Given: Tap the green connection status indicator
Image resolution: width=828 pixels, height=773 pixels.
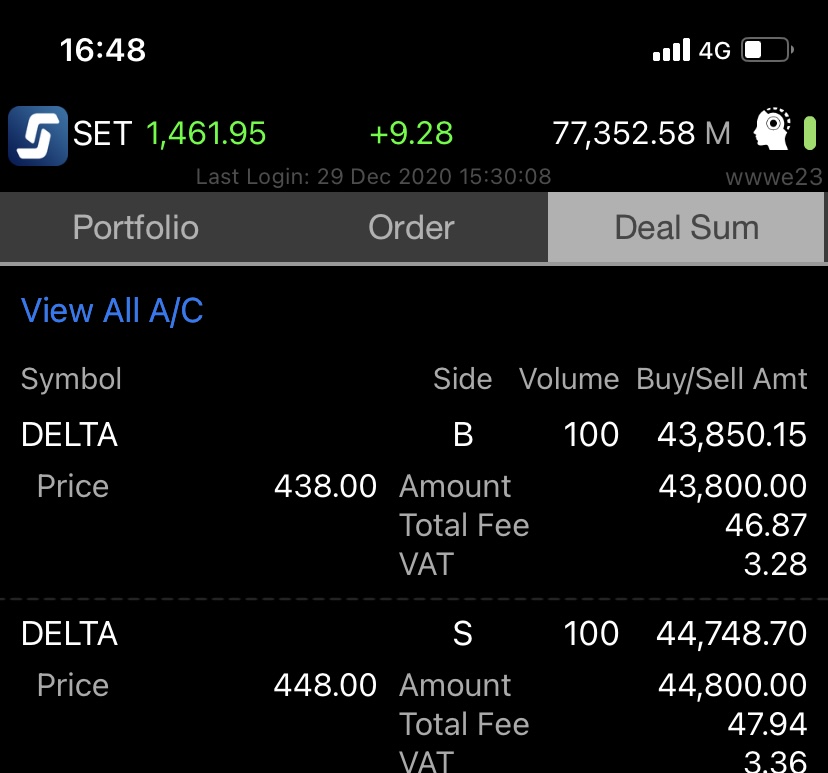Looking at the screenshot, I should 810,133.
